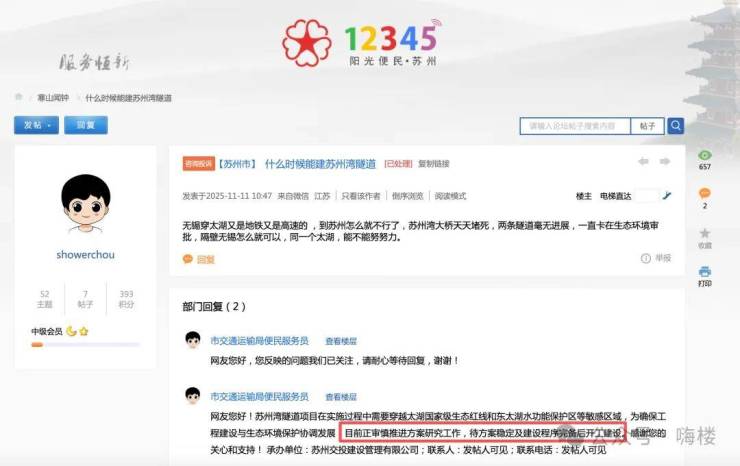Image resolution: width=740 pixels, height=466 pixels.
Task: Click the magnifier search button
Action: tap(675, 126)
